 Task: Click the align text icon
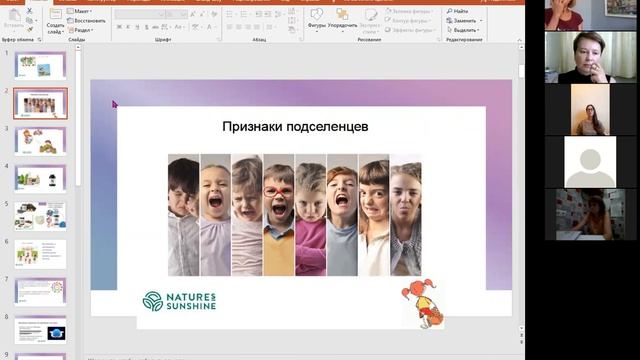click(x=292, y=20)
